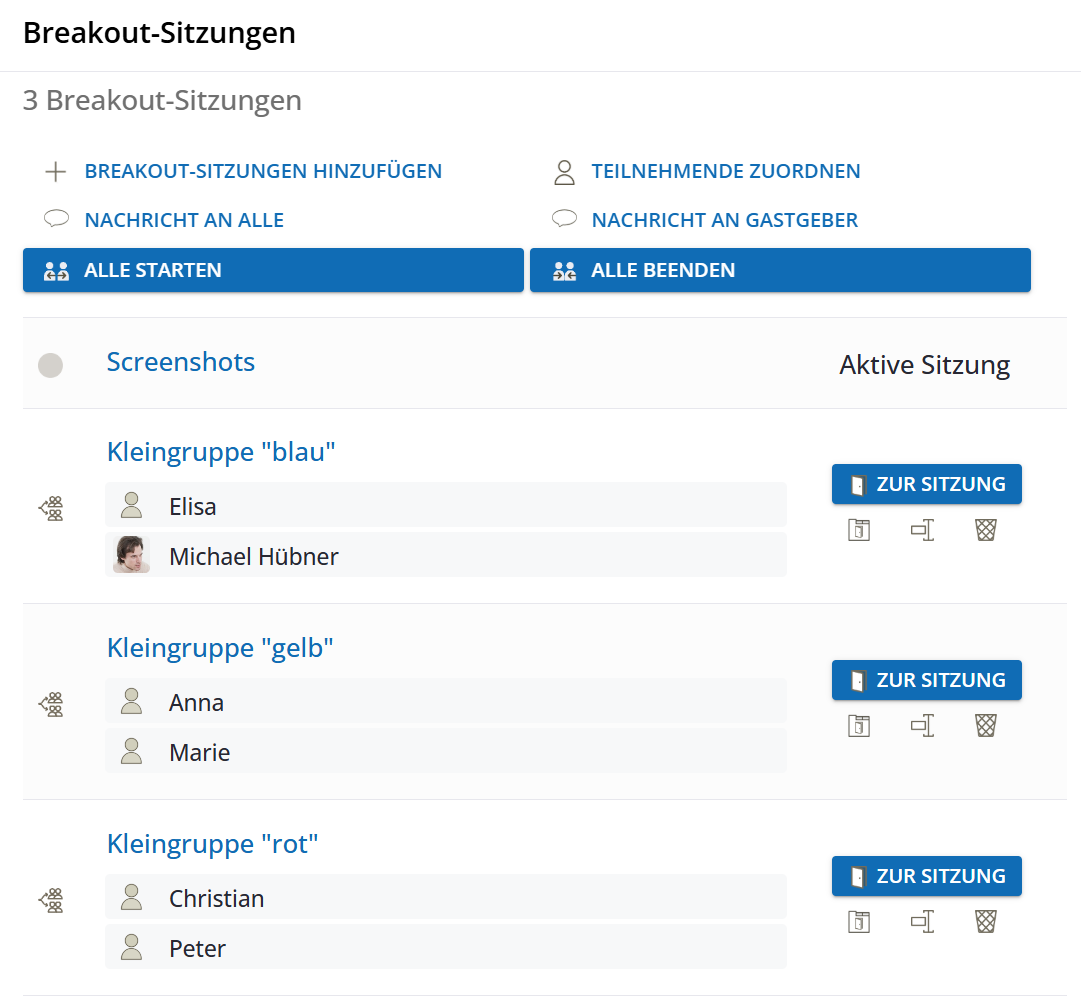
Task: Click door-window icon under Kleingruppe "gelb"
Action: 859,726
